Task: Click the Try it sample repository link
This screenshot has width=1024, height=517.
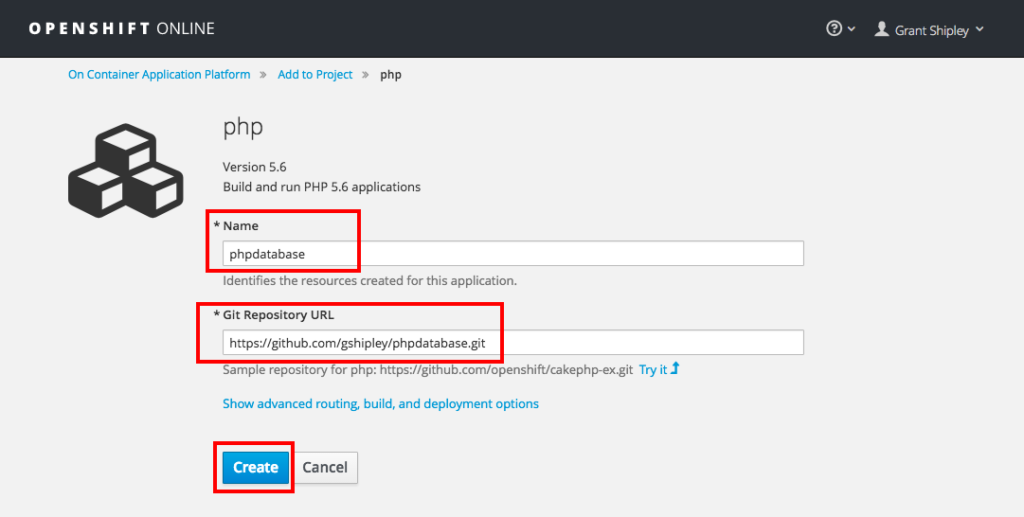Action: click(x=653, y=370)
